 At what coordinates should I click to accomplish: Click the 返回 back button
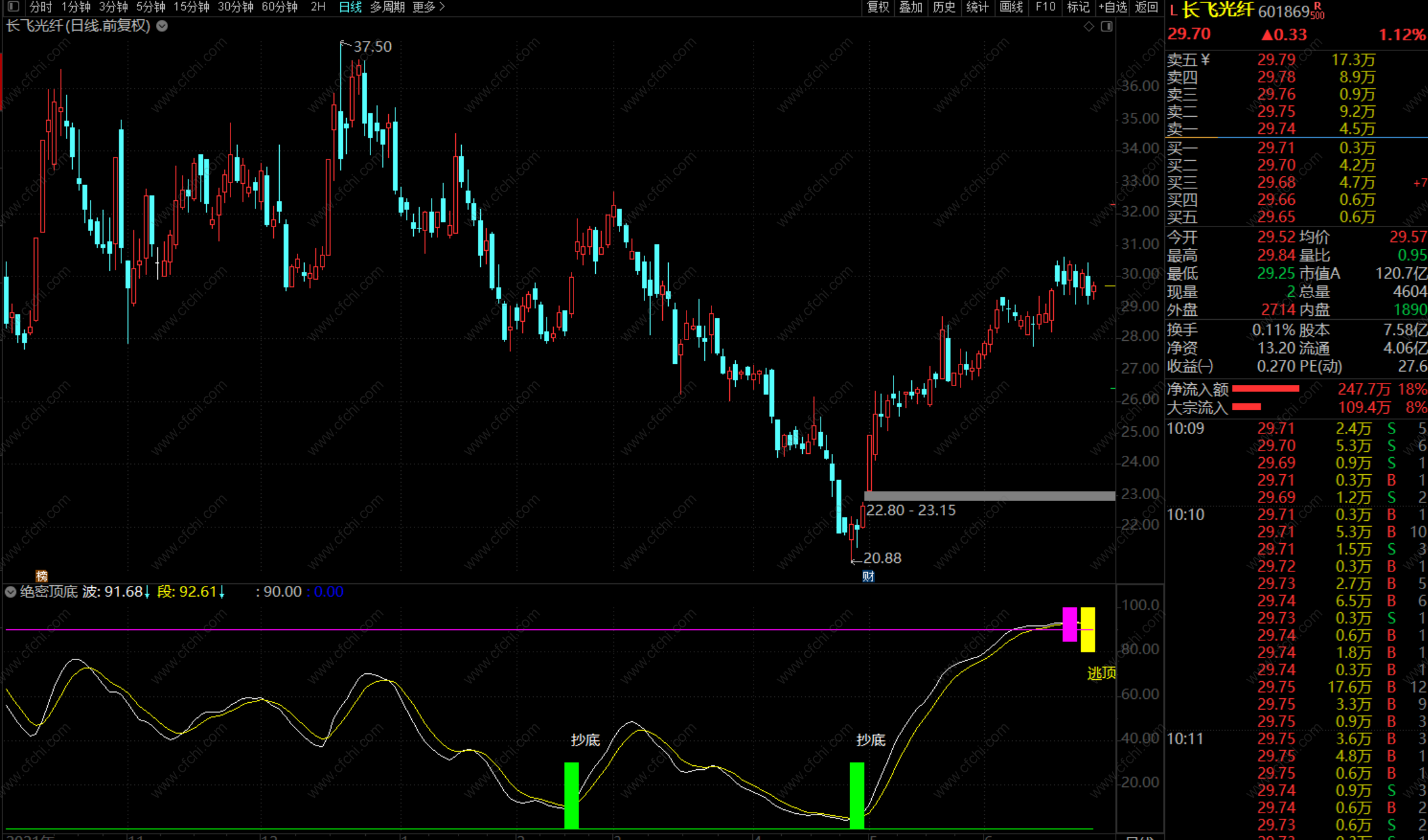1146,7
